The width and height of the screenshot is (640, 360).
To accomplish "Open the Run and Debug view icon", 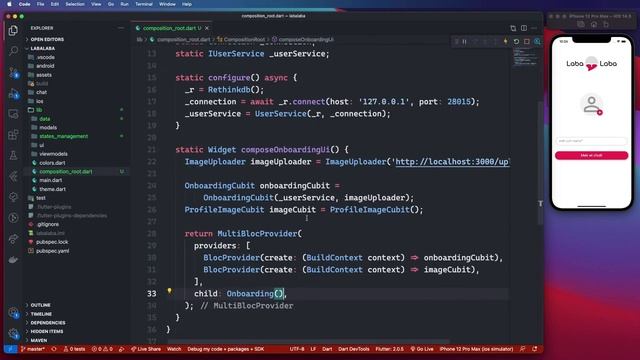I will click(13, 94).
